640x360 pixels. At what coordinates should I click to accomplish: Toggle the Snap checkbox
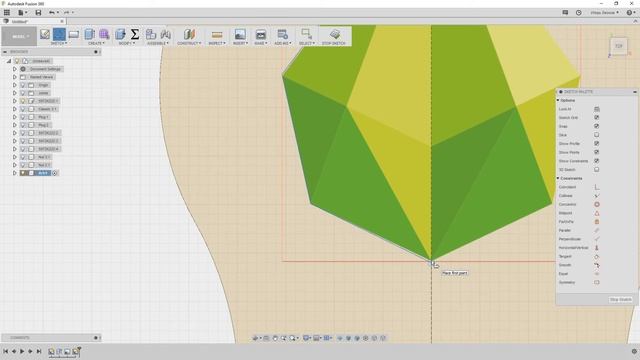pos(596,126)
